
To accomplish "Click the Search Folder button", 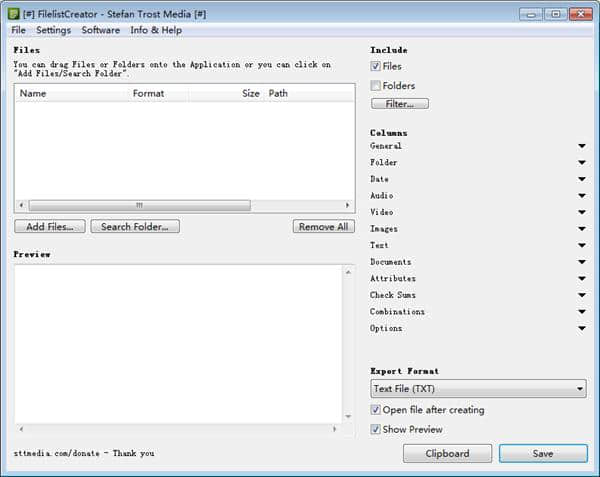I will point(135,227).
